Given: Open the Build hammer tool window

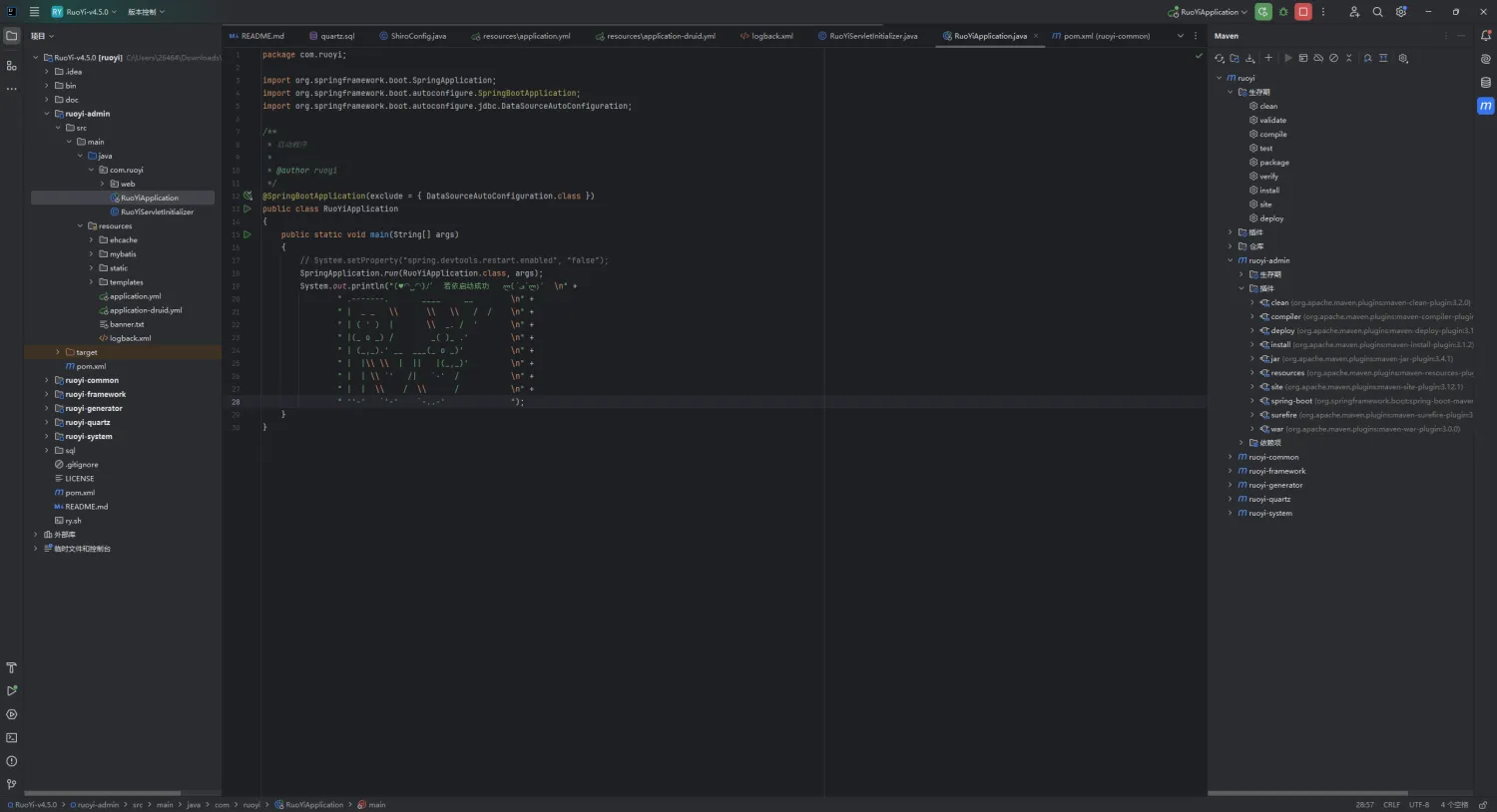Looking at the screenshot, I should 12,667.
